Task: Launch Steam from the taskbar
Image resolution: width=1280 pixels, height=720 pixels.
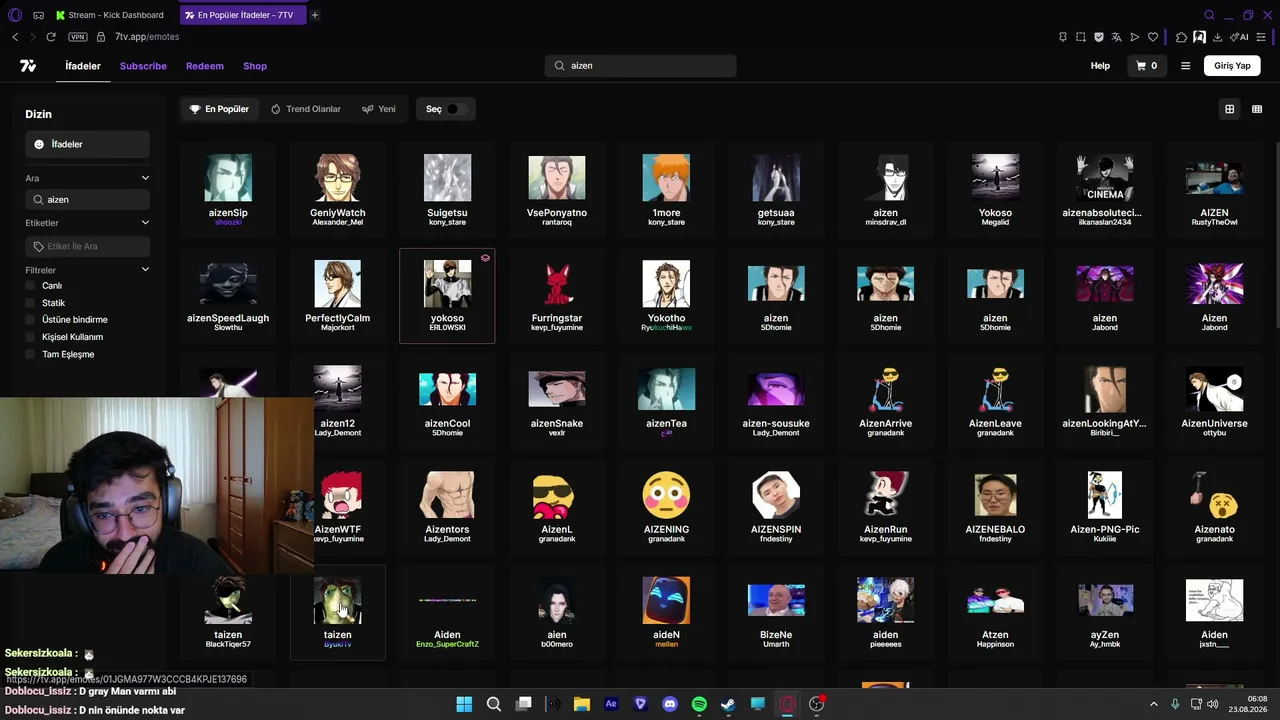Action: [728, 704]
